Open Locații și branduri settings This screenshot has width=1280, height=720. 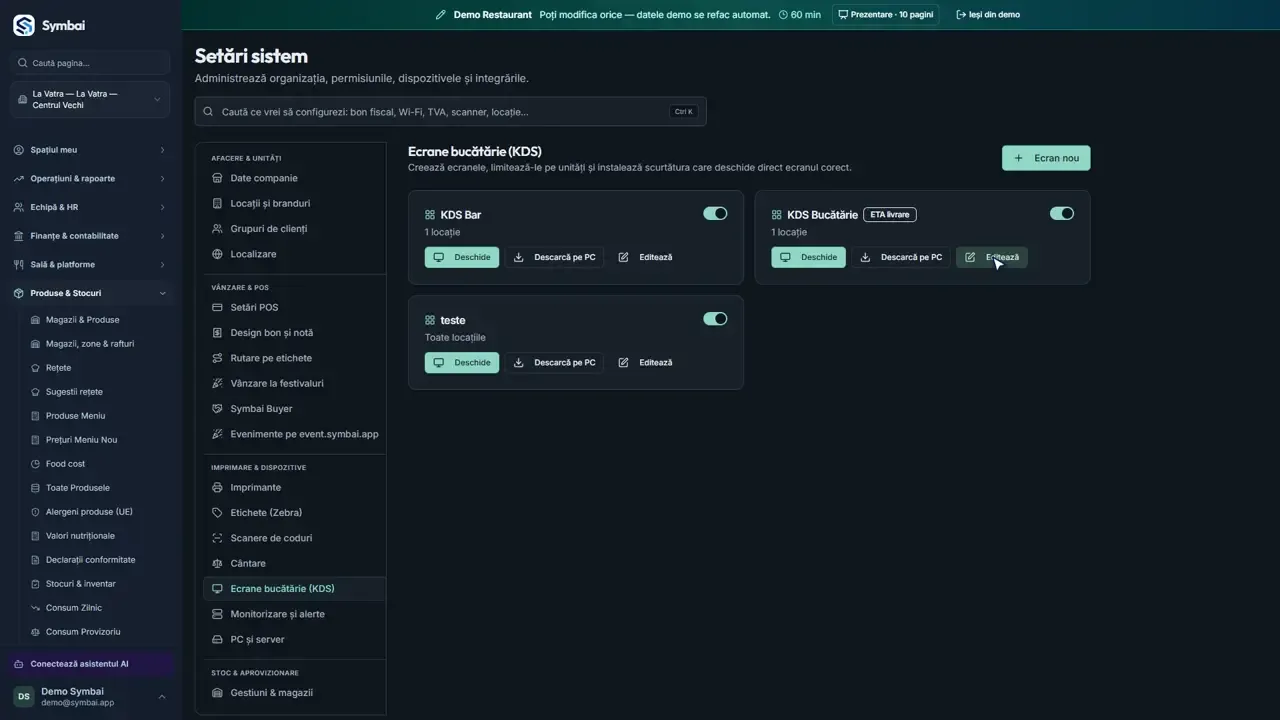pyautogui.click(x=294, y=203)
